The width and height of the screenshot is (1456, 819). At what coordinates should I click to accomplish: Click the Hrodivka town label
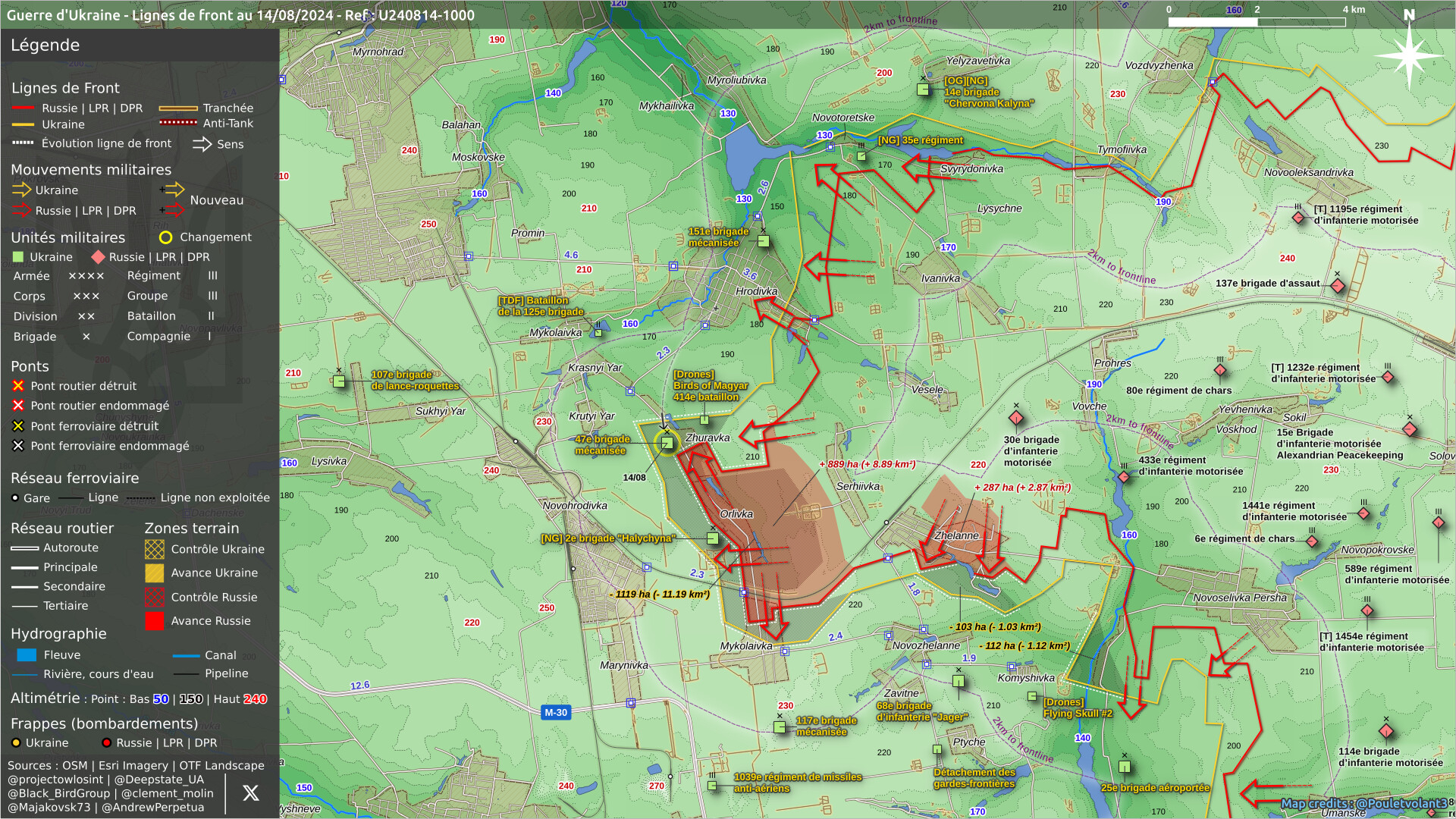[x=756, y=291]
